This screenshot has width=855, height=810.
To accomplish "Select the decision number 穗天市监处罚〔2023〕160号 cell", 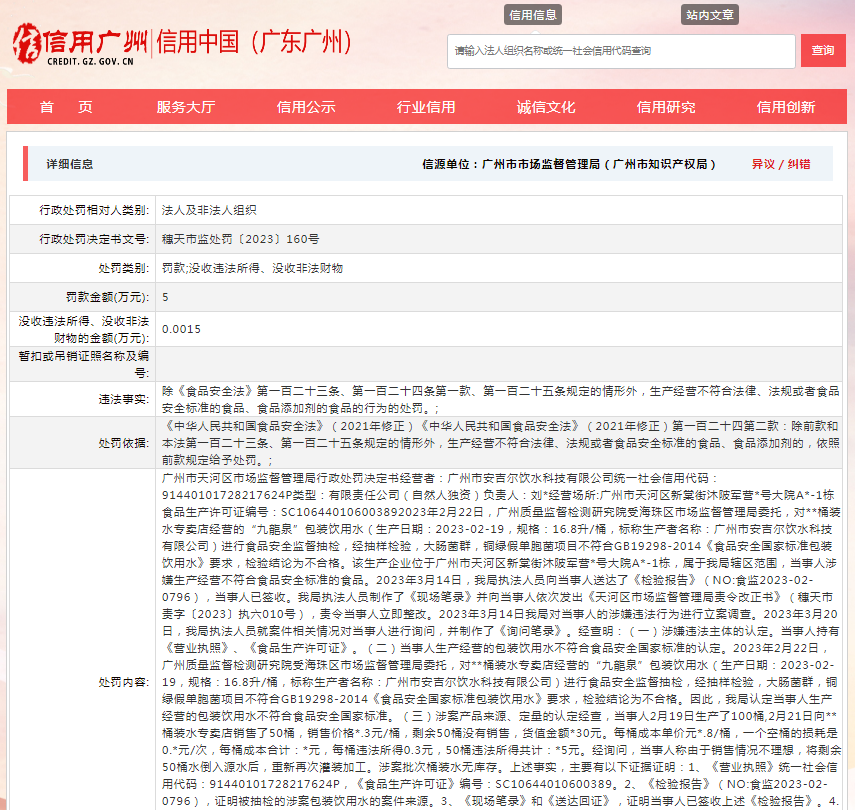I will click(x=241, y=239).
